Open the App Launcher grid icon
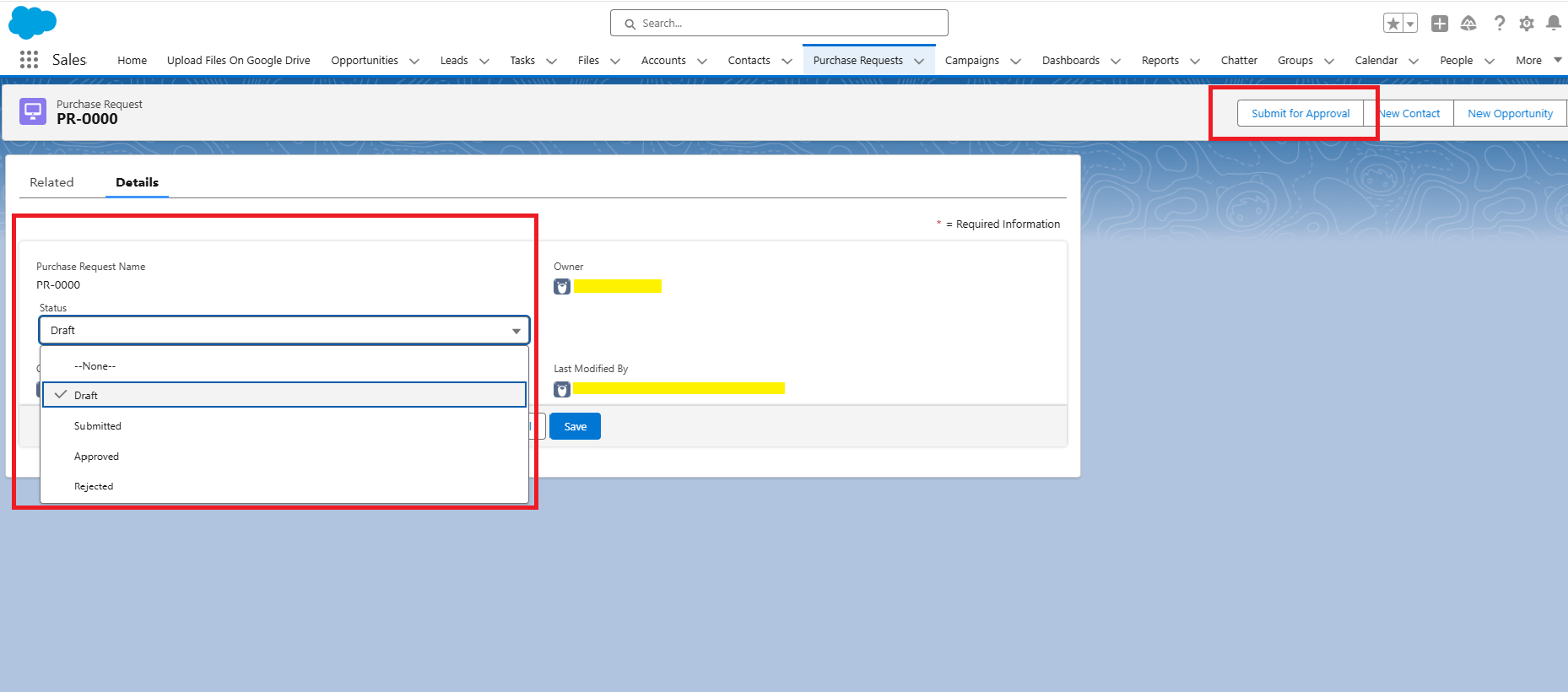 tap(29, 60)
